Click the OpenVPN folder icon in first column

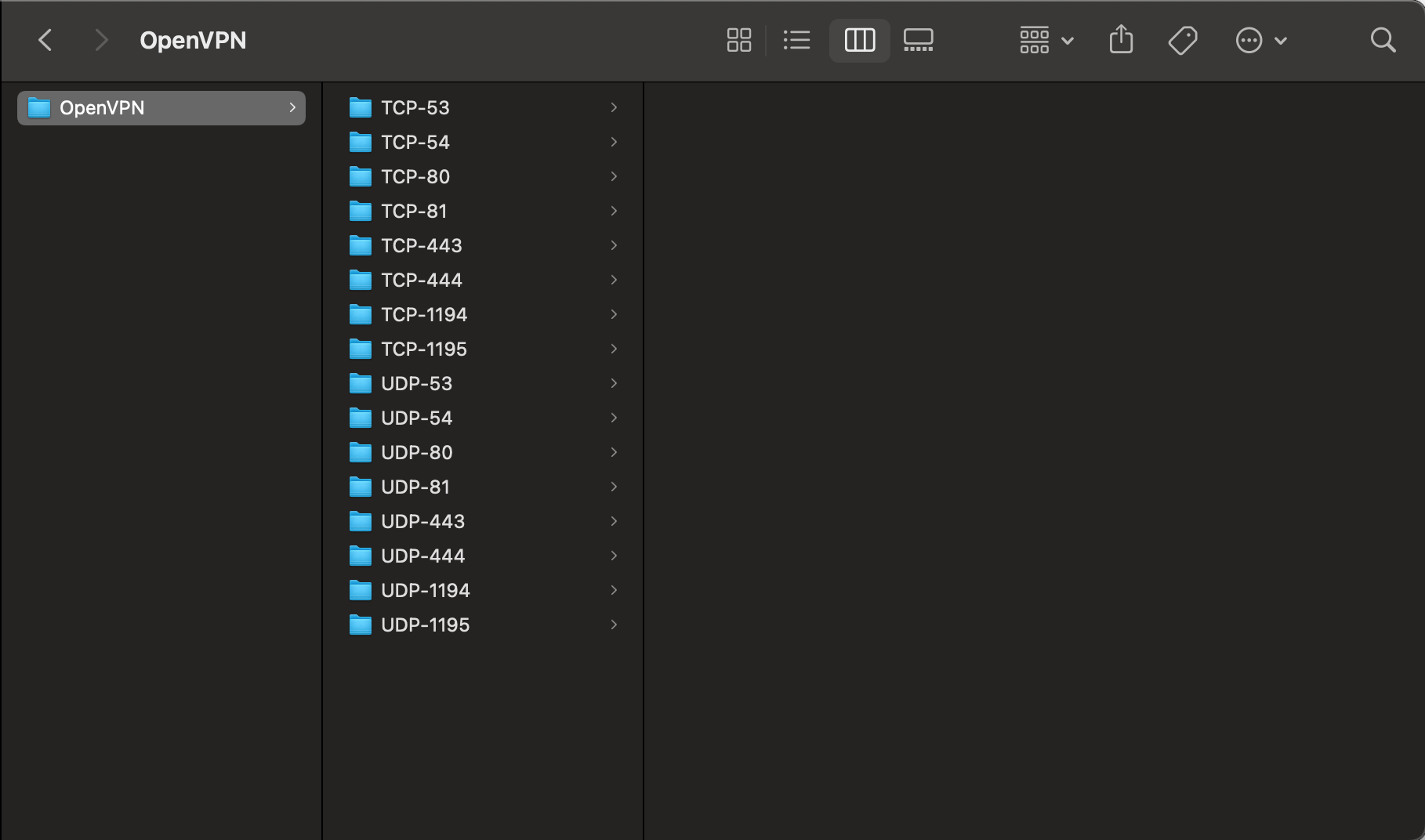pos(39,108)
